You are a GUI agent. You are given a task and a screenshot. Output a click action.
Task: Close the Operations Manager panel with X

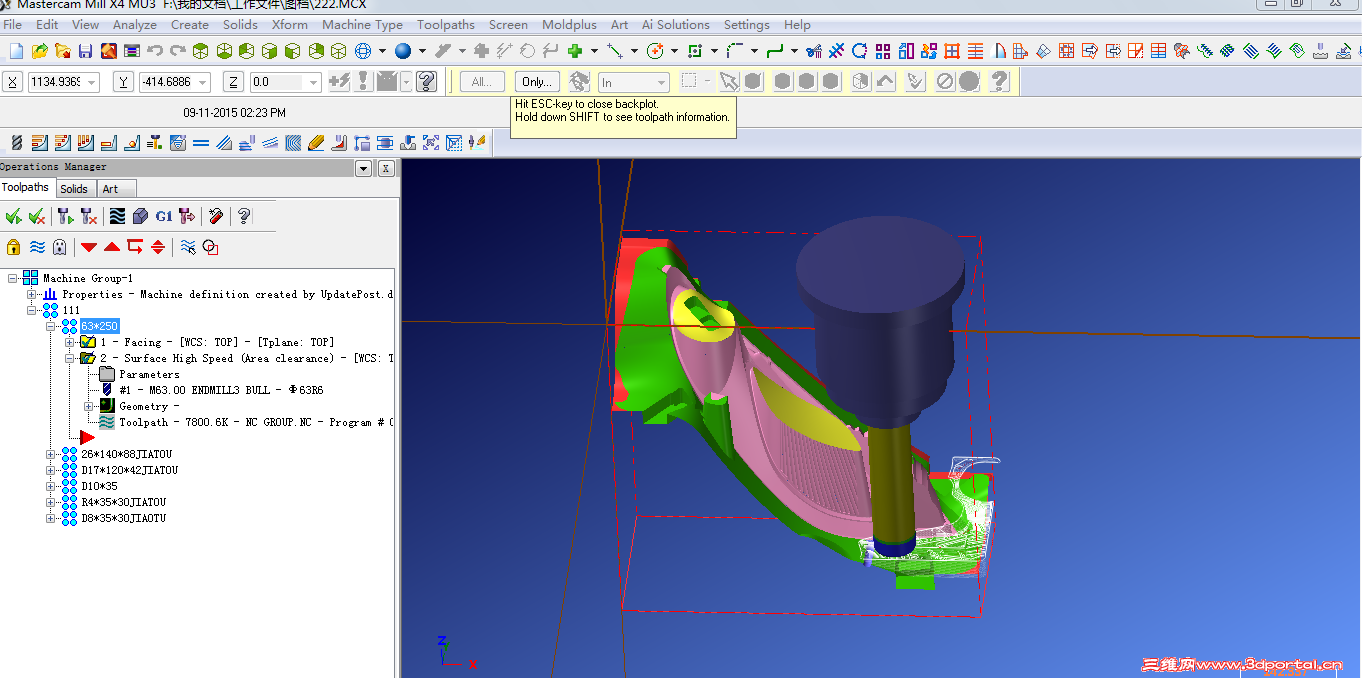pos(386,168)
